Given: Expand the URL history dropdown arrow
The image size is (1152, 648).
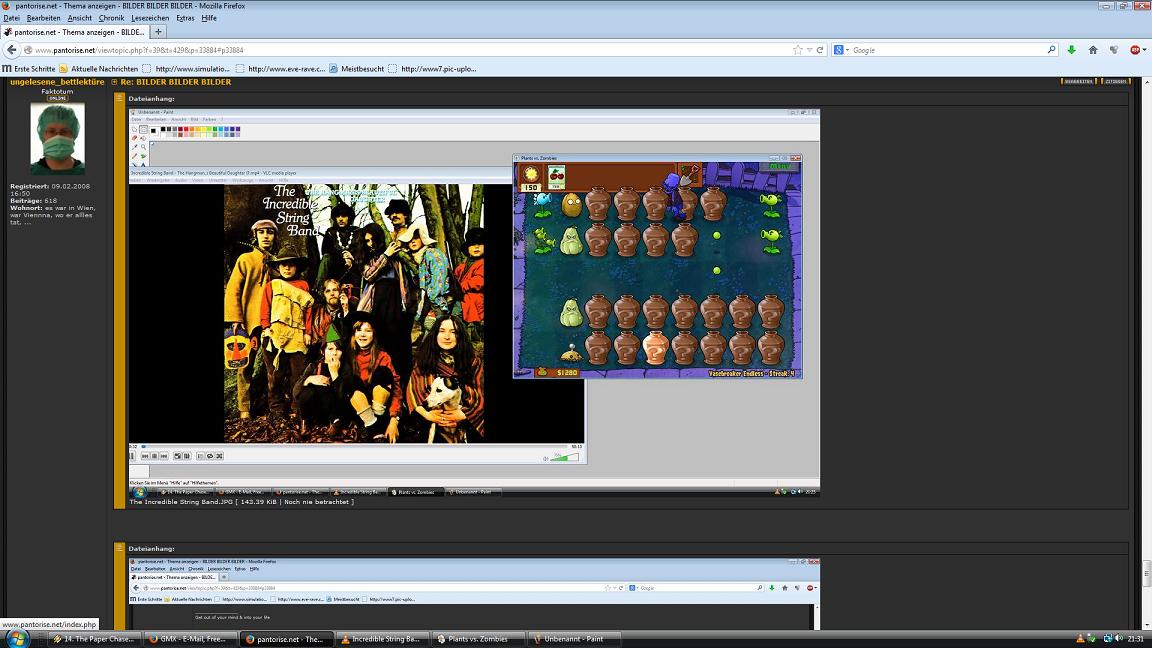Looking at the screenshot, I should [809, 50].
